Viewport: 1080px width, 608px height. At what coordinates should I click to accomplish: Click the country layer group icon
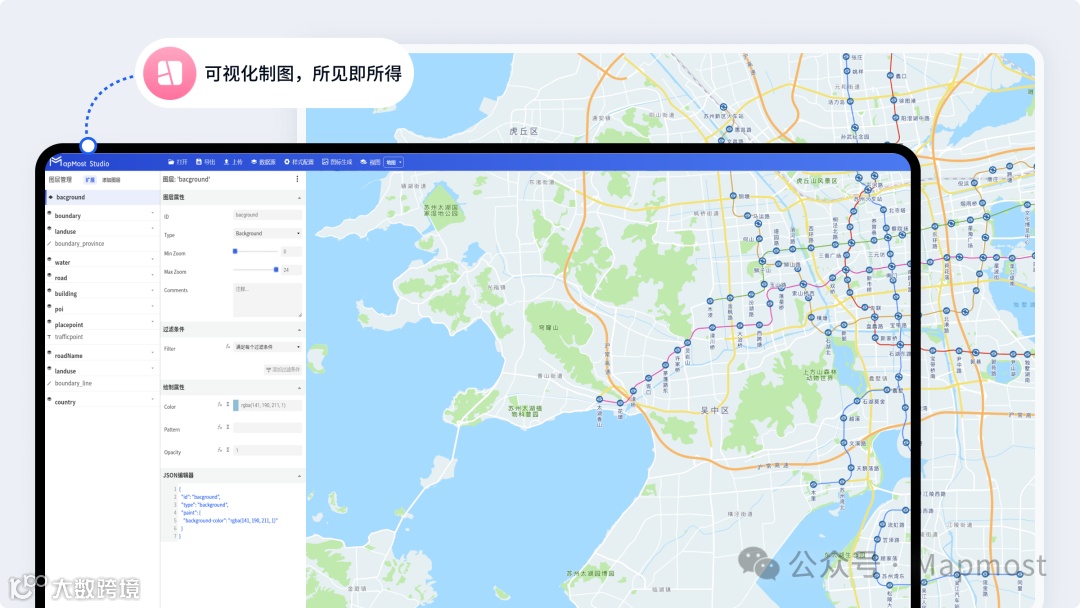[x=50, y=399]
